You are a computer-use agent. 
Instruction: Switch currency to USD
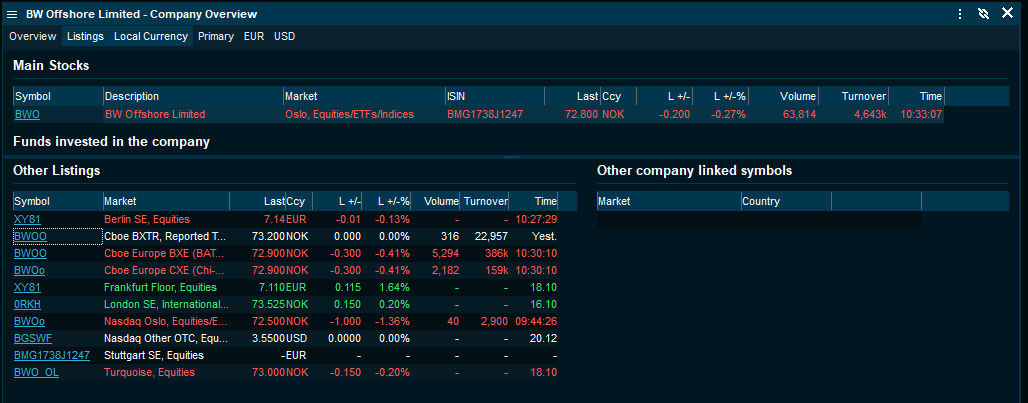pos(285,36)
